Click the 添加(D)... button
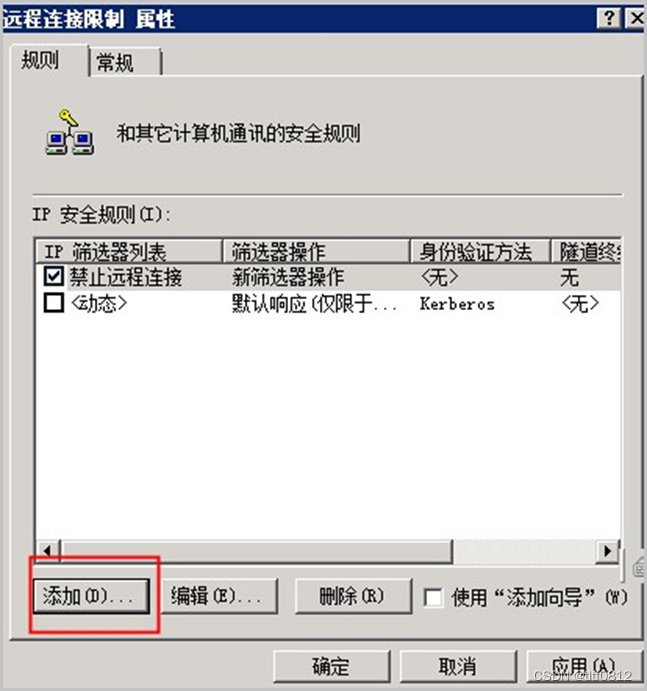This screenshot has width=647, height=691. point(91,596)
